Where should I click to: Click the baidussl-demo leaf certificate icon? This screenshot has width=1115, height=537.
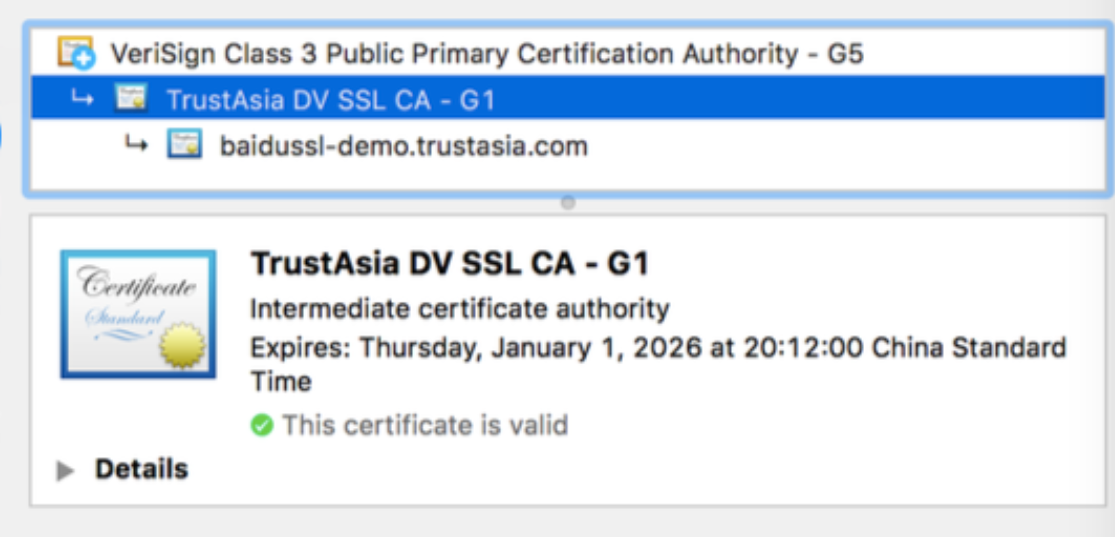[x=184, y=146]
